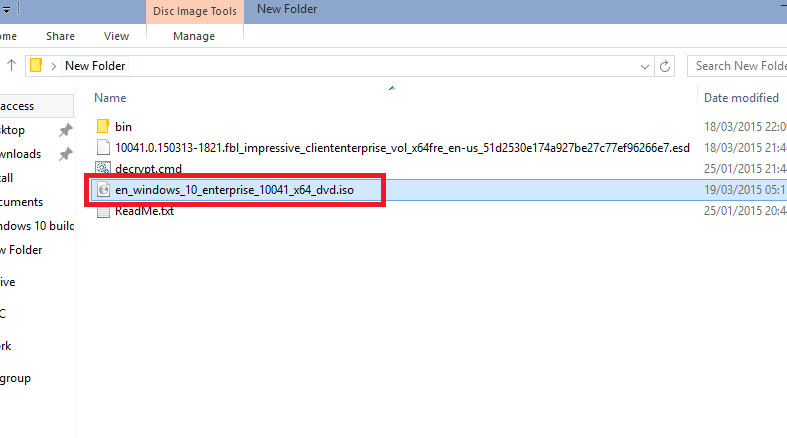
Task: Switch to the View ribbon tab
Action: click(116, 36)
